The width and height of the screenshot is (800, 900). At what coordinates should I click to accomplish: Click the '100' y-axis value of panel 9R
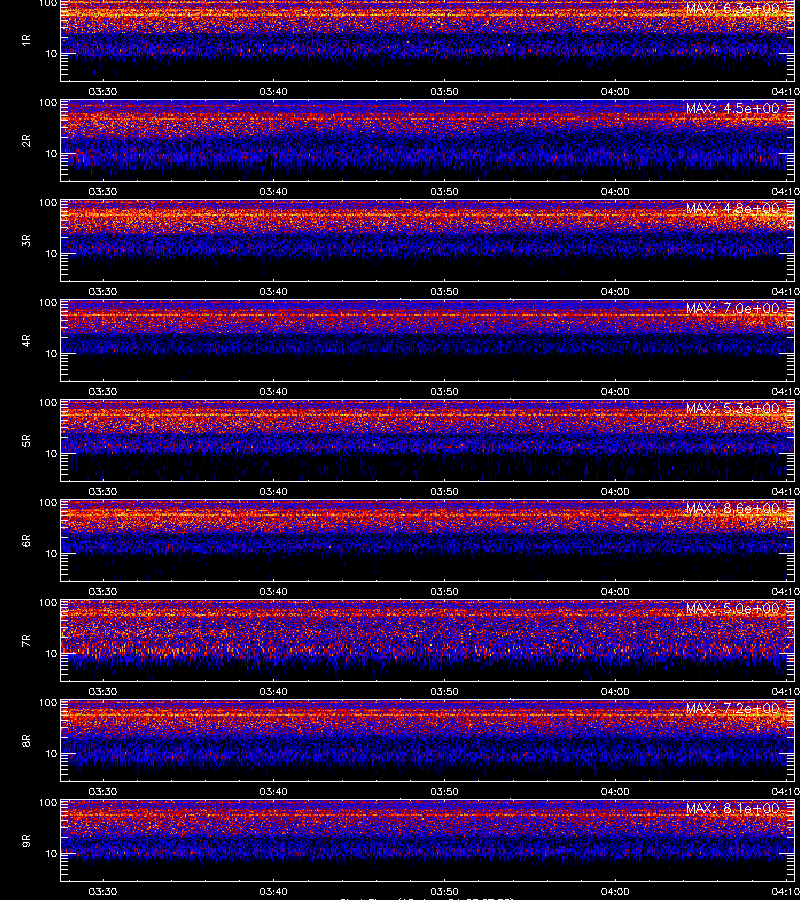(48, 803)
